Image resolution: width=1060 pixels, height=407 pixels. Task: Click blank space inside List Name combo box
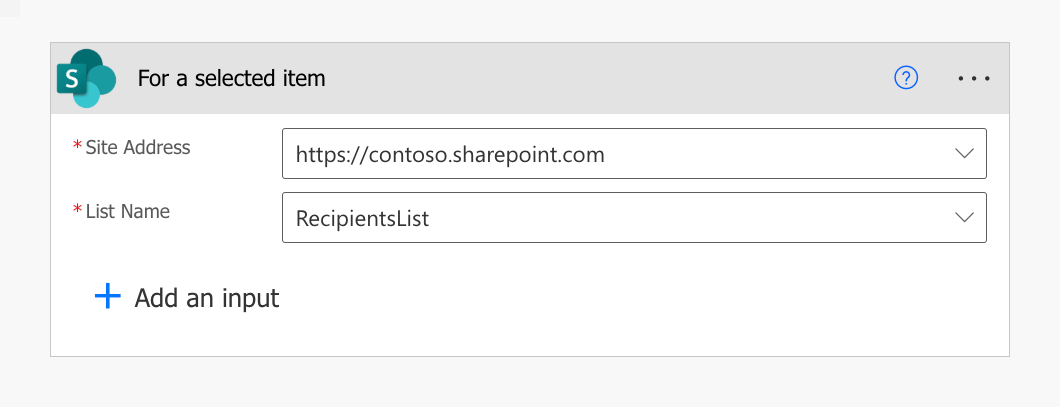coord(700,217)
